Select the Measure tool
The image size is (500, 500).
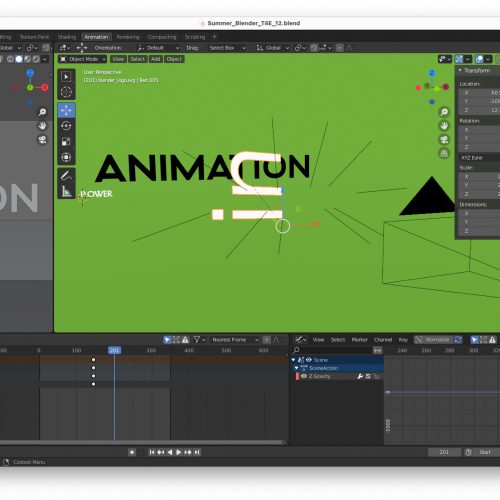(66, 191)
